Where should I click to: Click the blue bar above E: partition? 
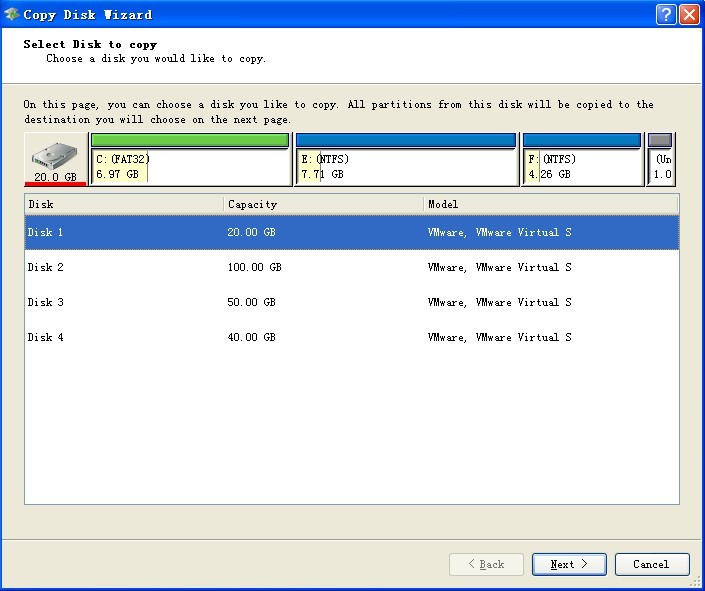[406, 140]
